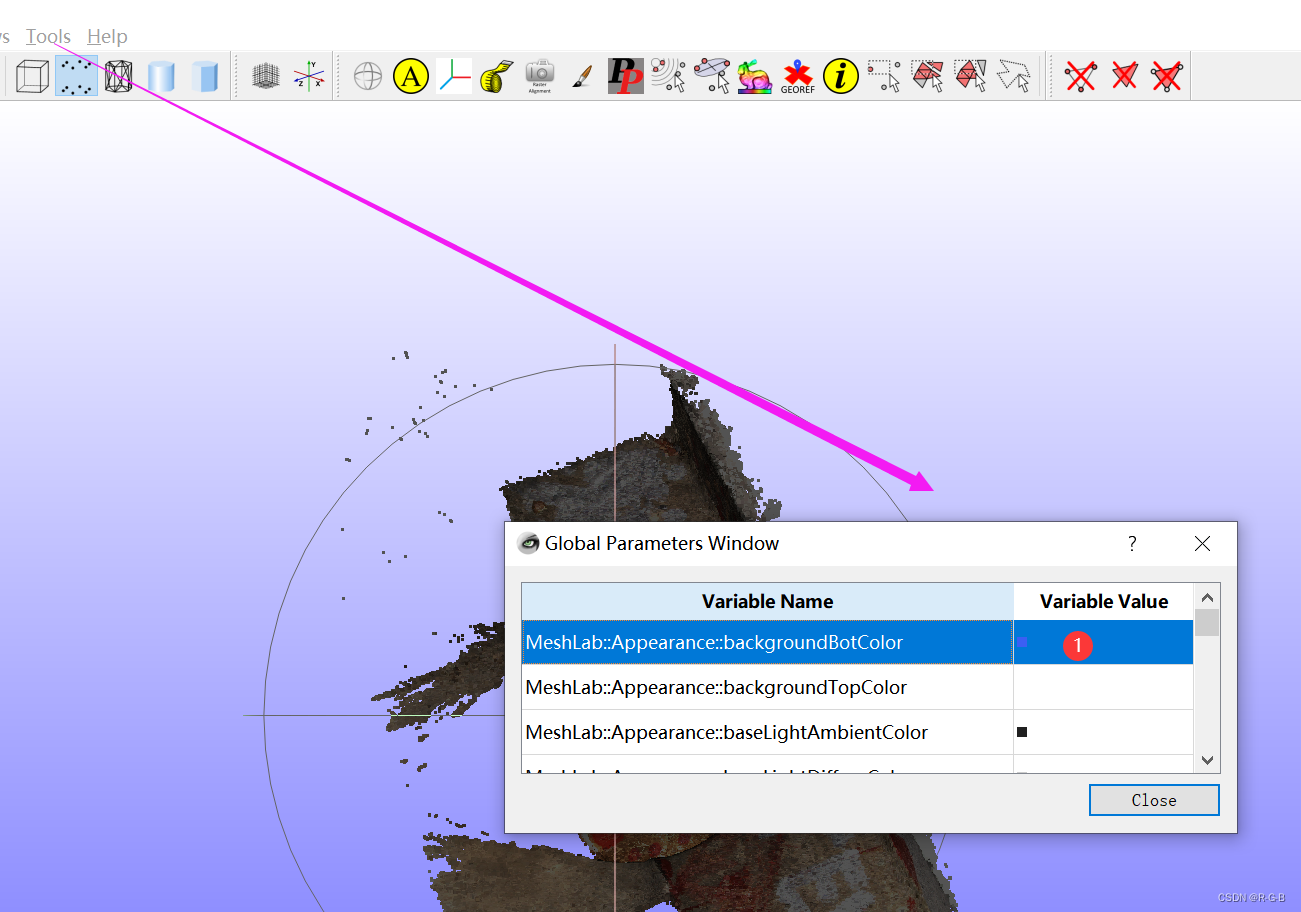Delete selected faces and vertices icon
This screenshot has width=1301, height=912.
1167,76
